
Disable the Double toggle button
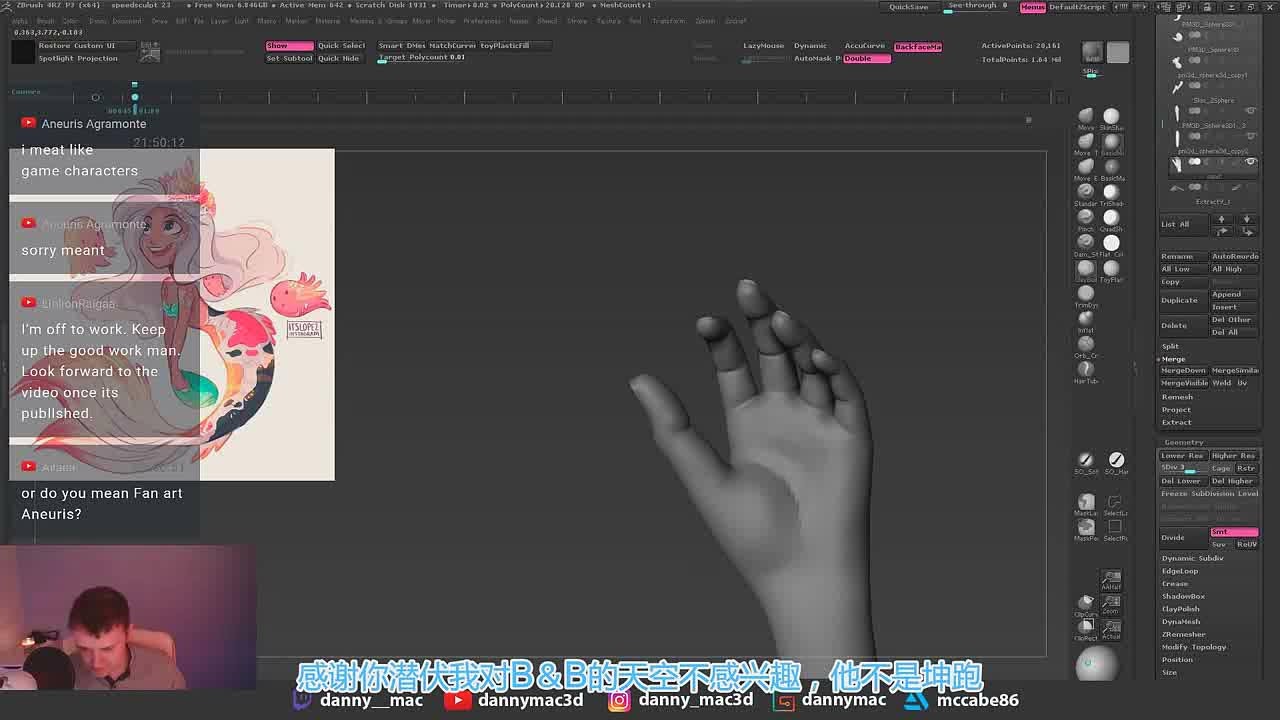[866, 59]
